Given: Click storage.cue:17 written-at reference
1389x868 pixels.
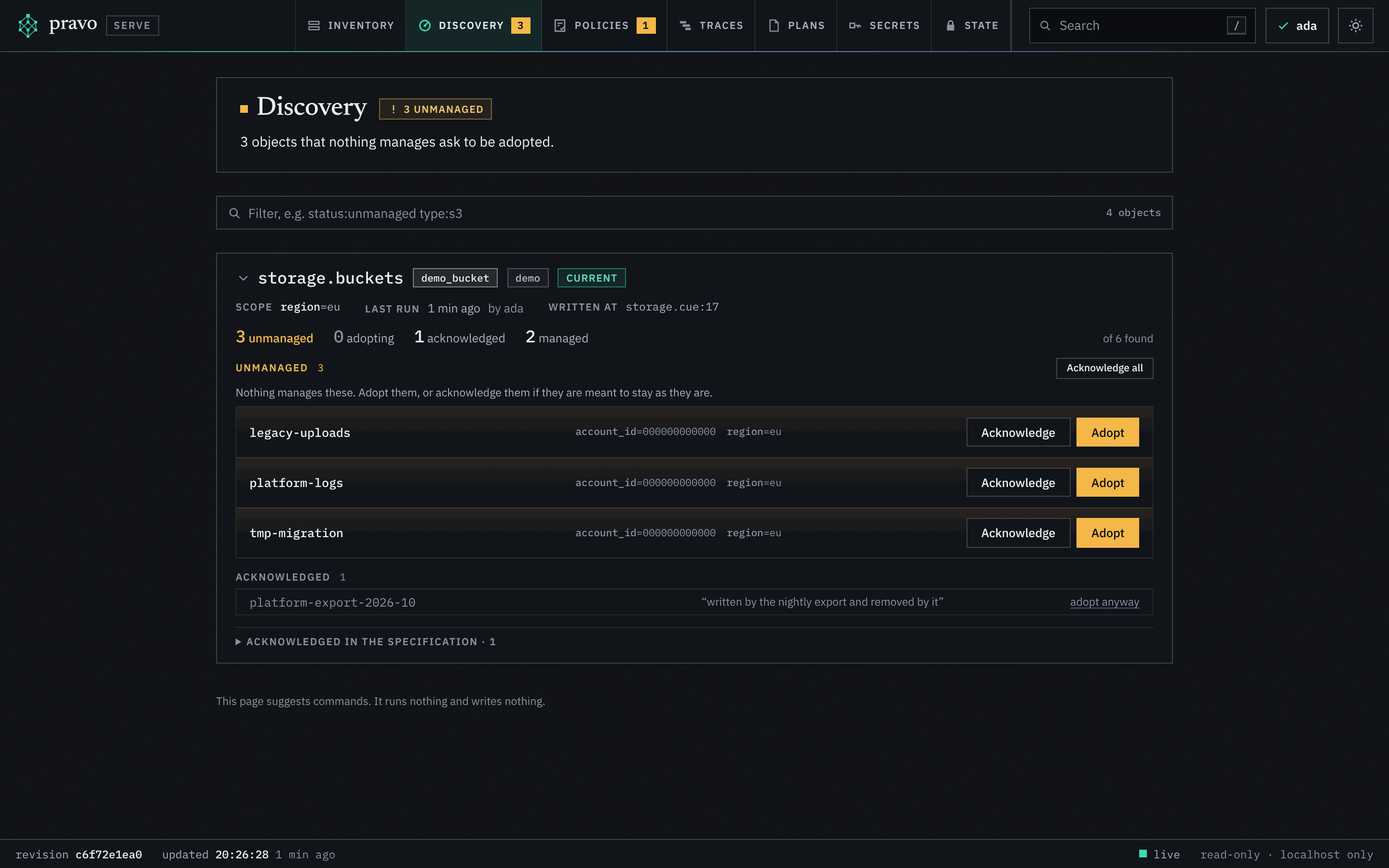Looking at the screenshot, I should (x=671, y=307).
